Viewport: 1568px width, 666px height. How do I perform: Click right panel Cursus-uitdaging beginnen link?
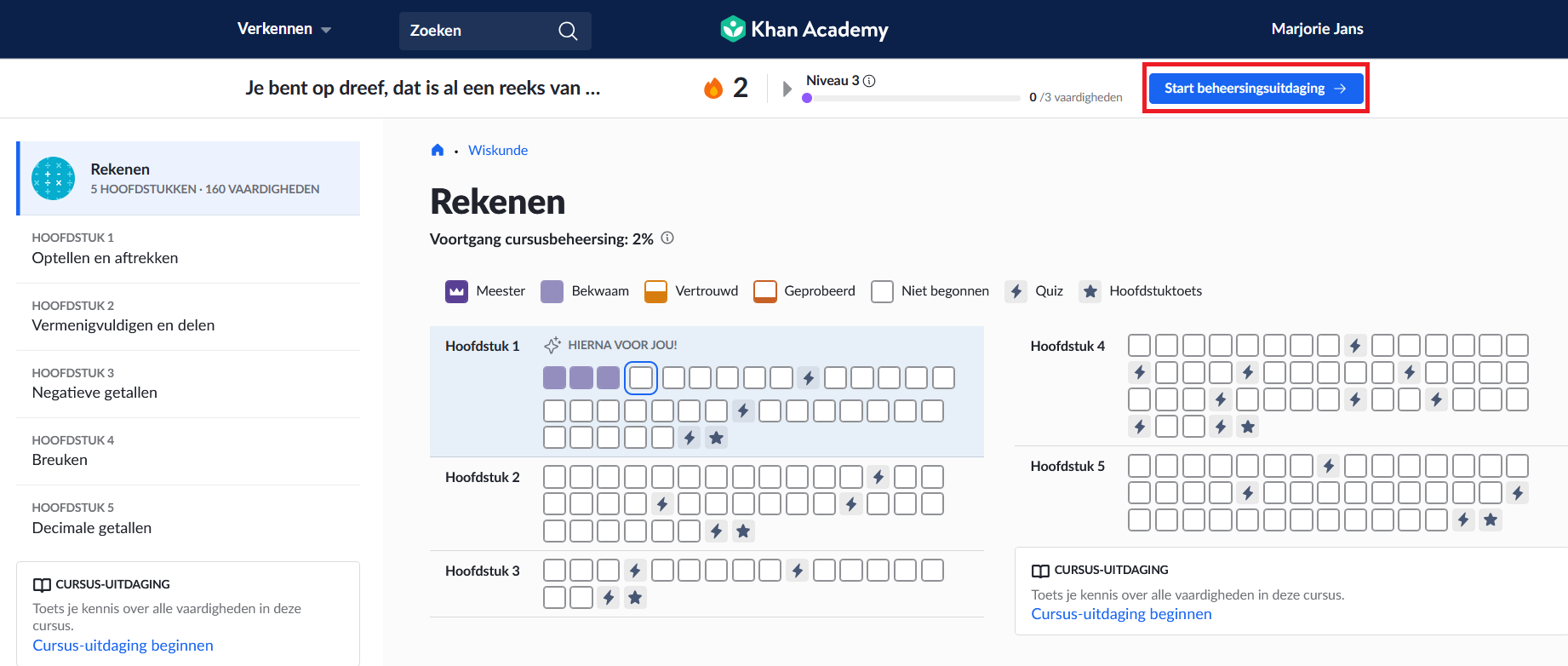pyautogui.click(x=1121, y=614)
